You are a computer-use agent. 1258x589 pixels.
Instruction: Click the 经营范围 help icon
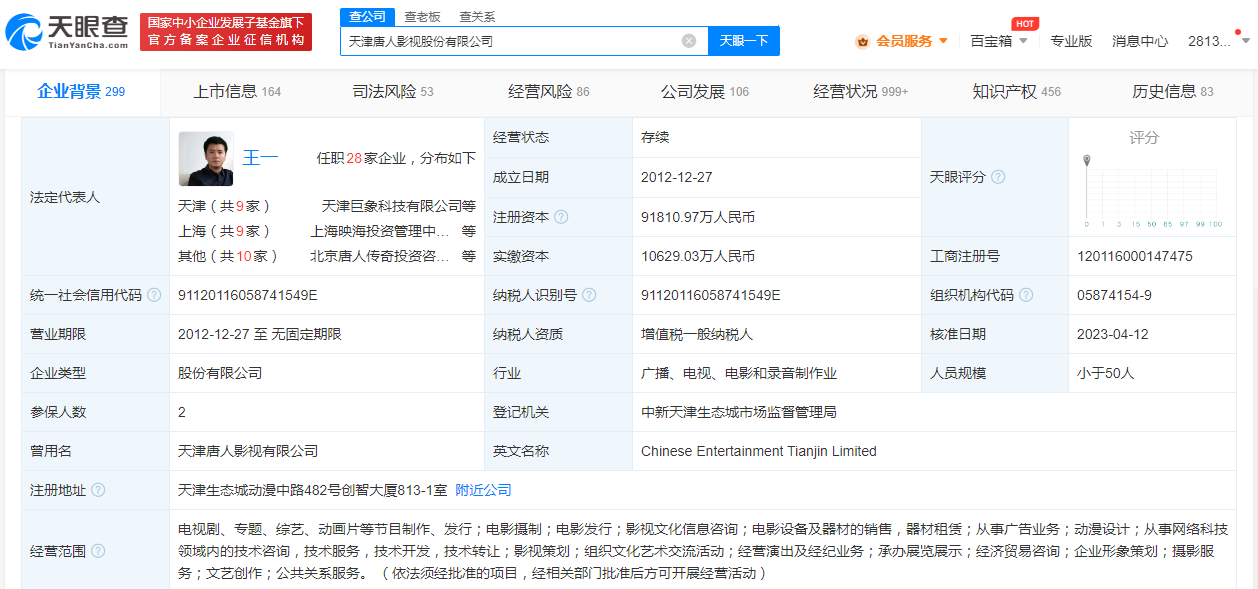coord(98,551)
